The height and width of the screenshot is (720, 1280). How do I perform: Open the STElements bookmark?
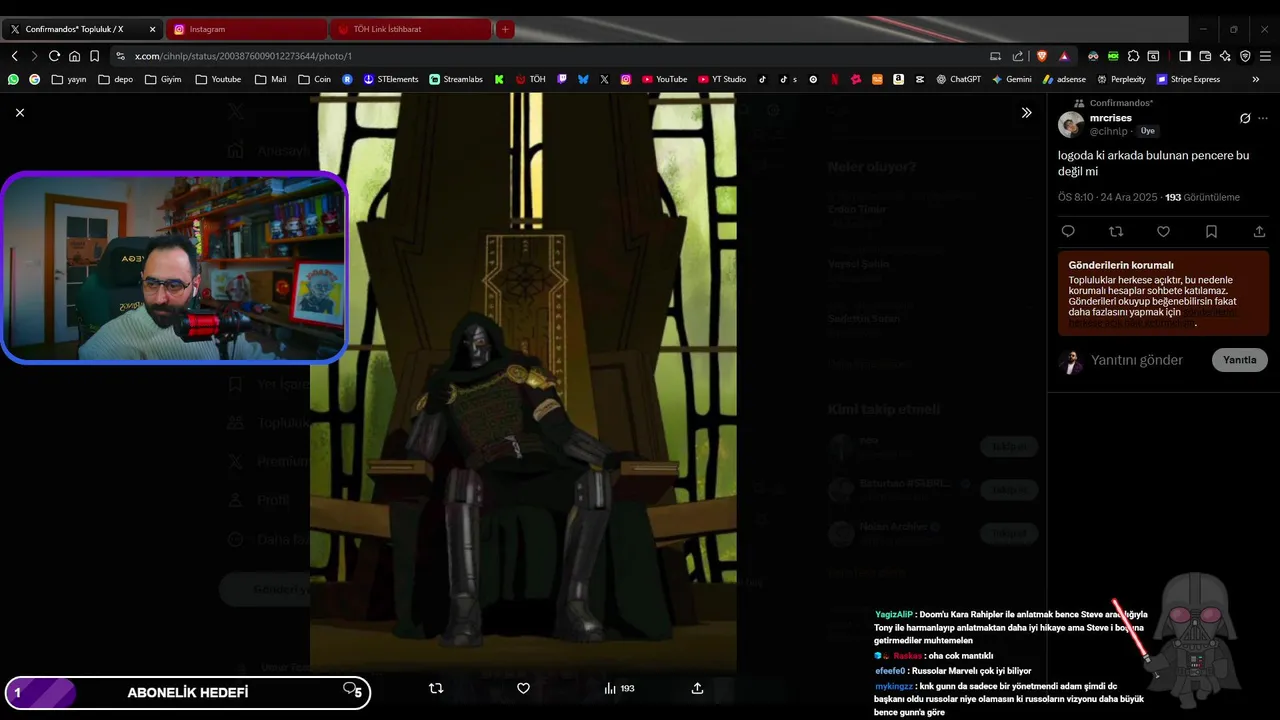(391, 79)
